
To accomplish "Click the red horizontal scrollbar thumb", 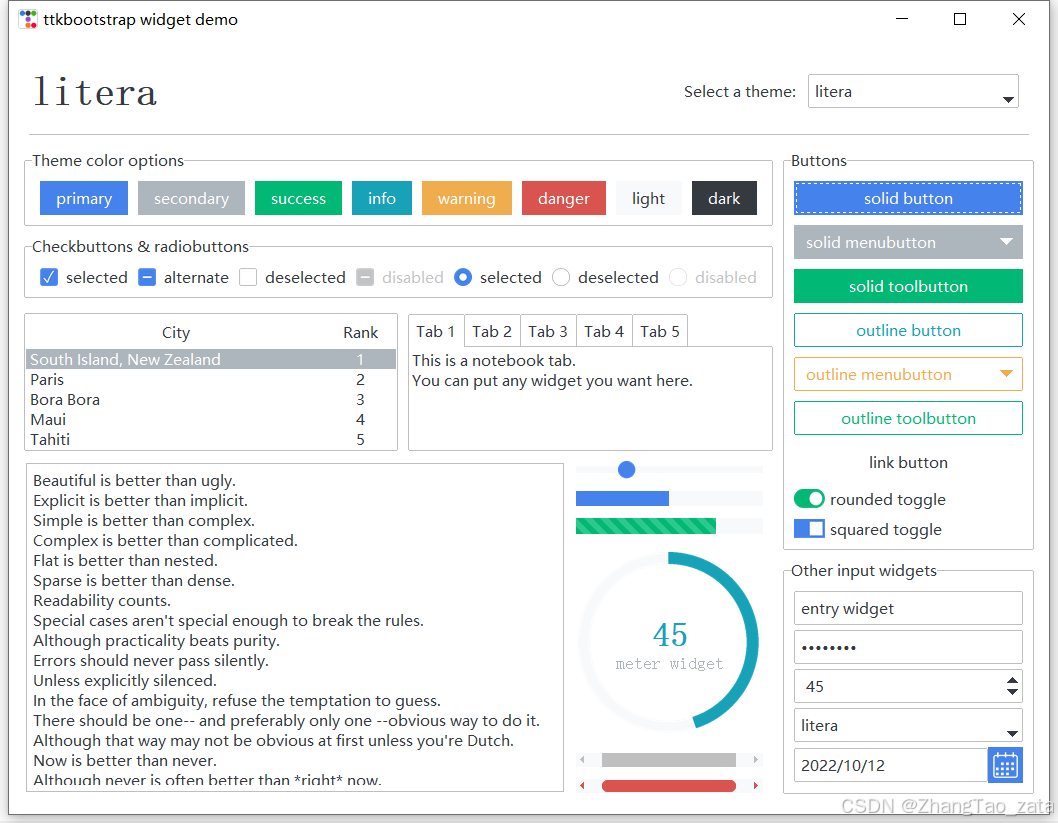I will (x=669, y=785).
